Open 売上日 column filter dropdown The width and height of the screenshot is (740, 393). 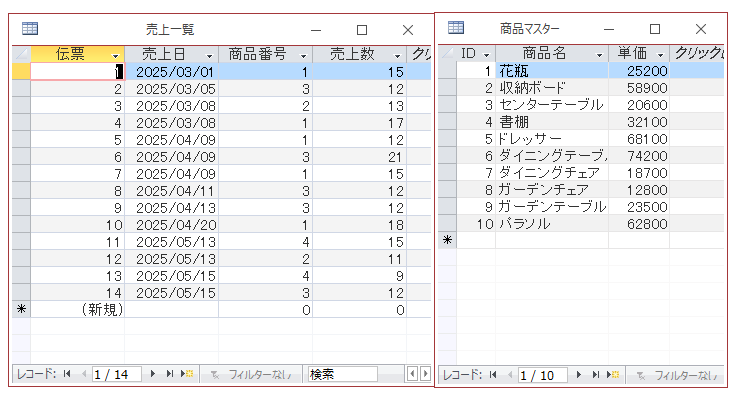(210, 56)
